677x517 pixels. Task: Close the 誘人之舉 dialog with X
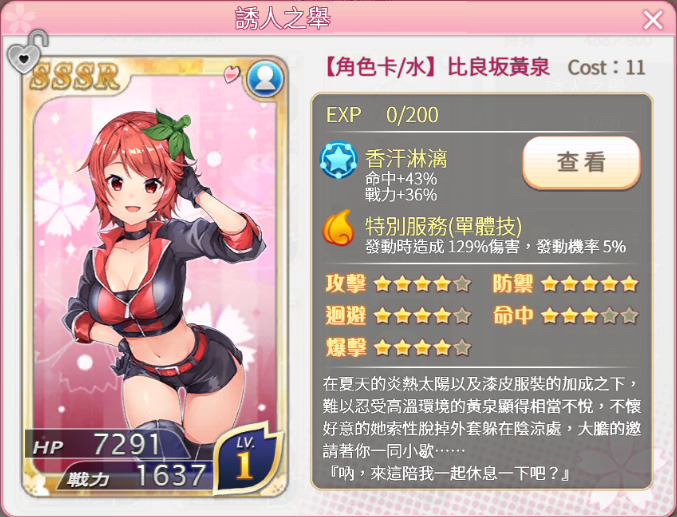652,20
